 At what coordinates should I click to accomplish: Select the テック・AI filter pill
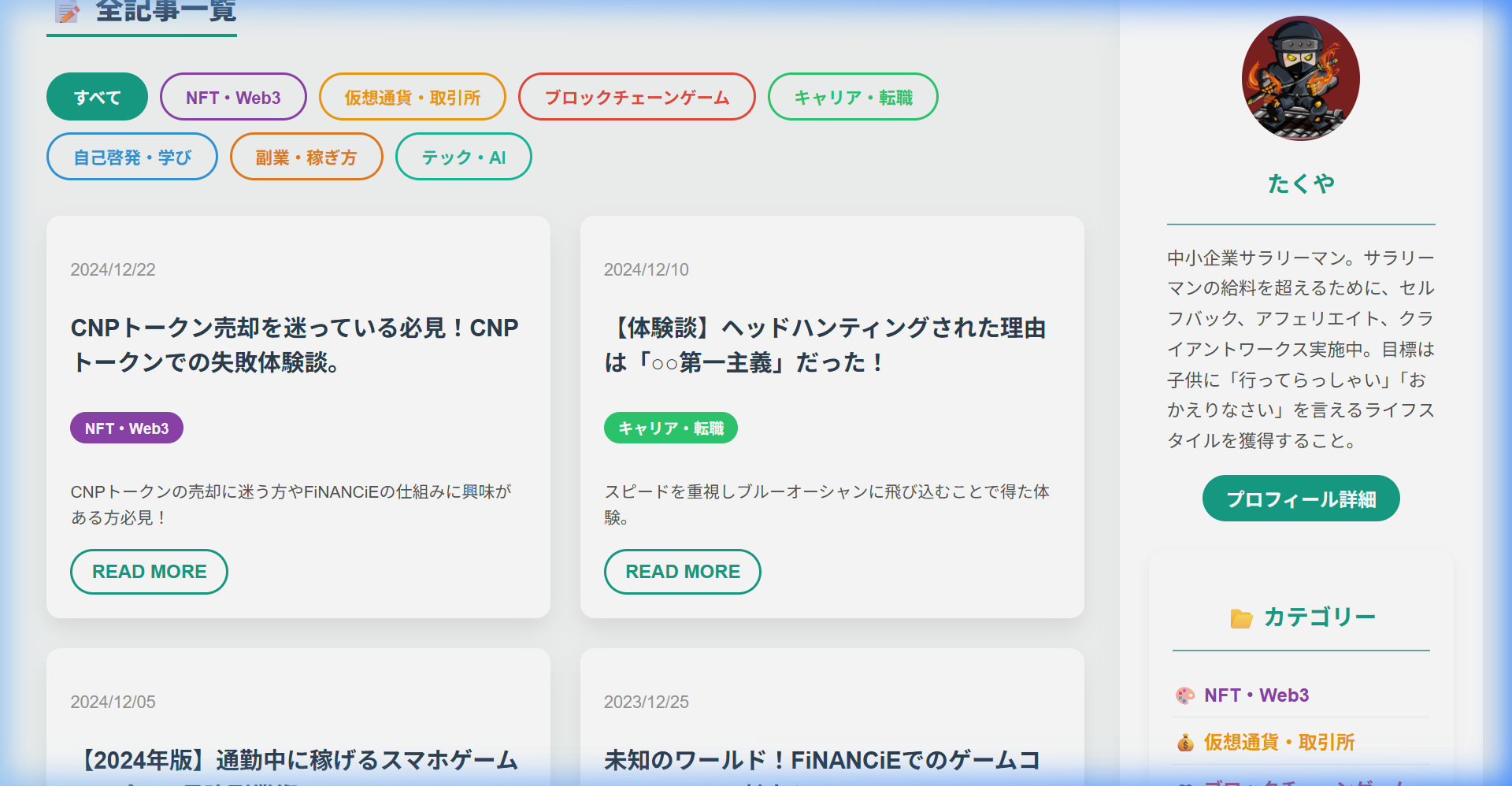463,157
